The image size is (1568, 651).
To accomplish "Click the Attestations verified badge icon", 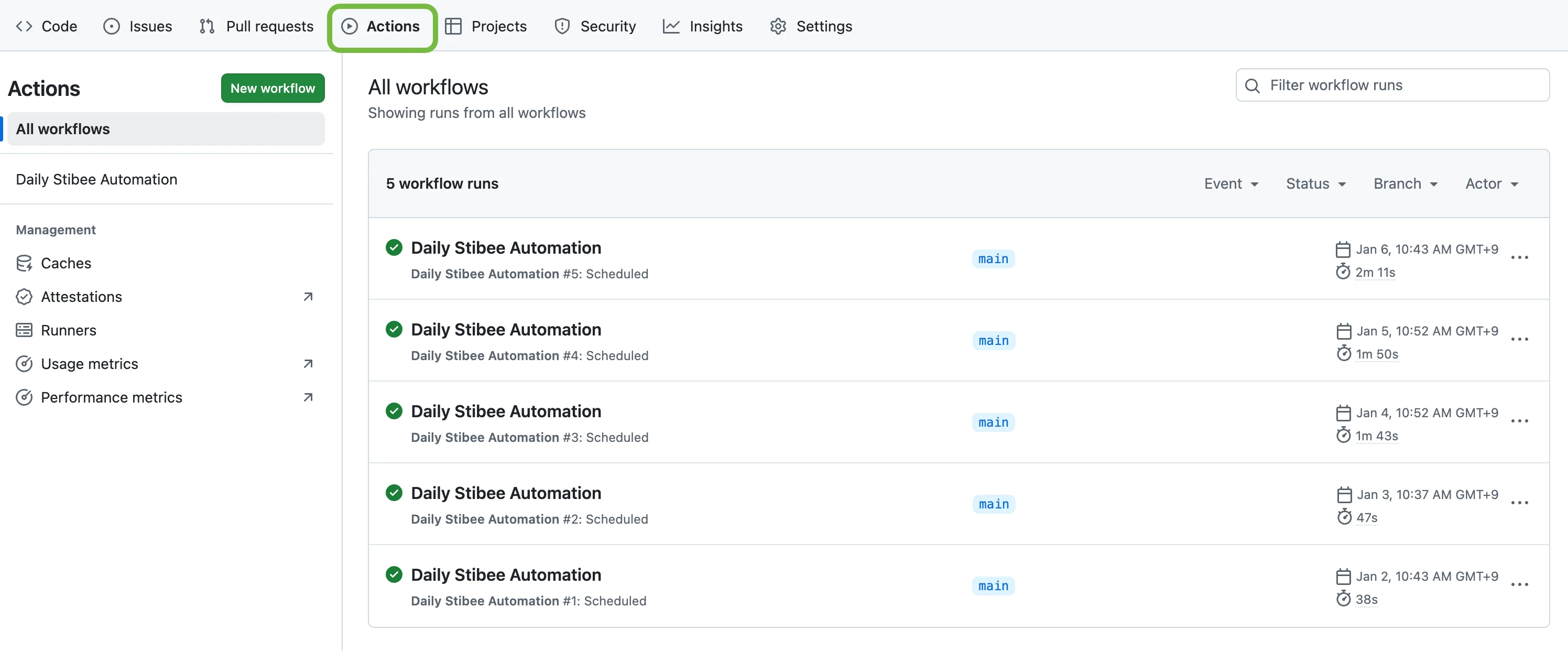I will tap(24, 297).
